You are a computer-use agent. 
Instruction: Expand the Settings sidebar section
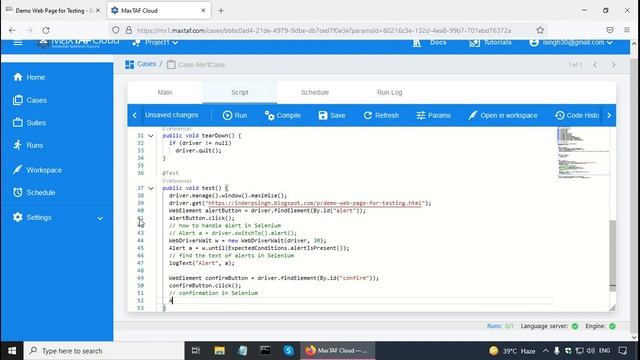coord(57,218)
